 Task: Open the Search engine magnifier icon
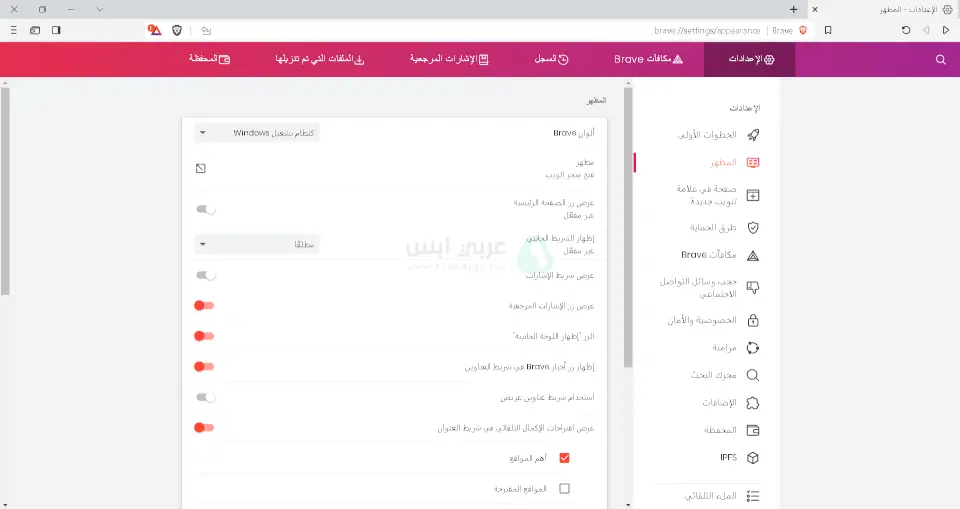pyautogui.click(x=753, y=375)
